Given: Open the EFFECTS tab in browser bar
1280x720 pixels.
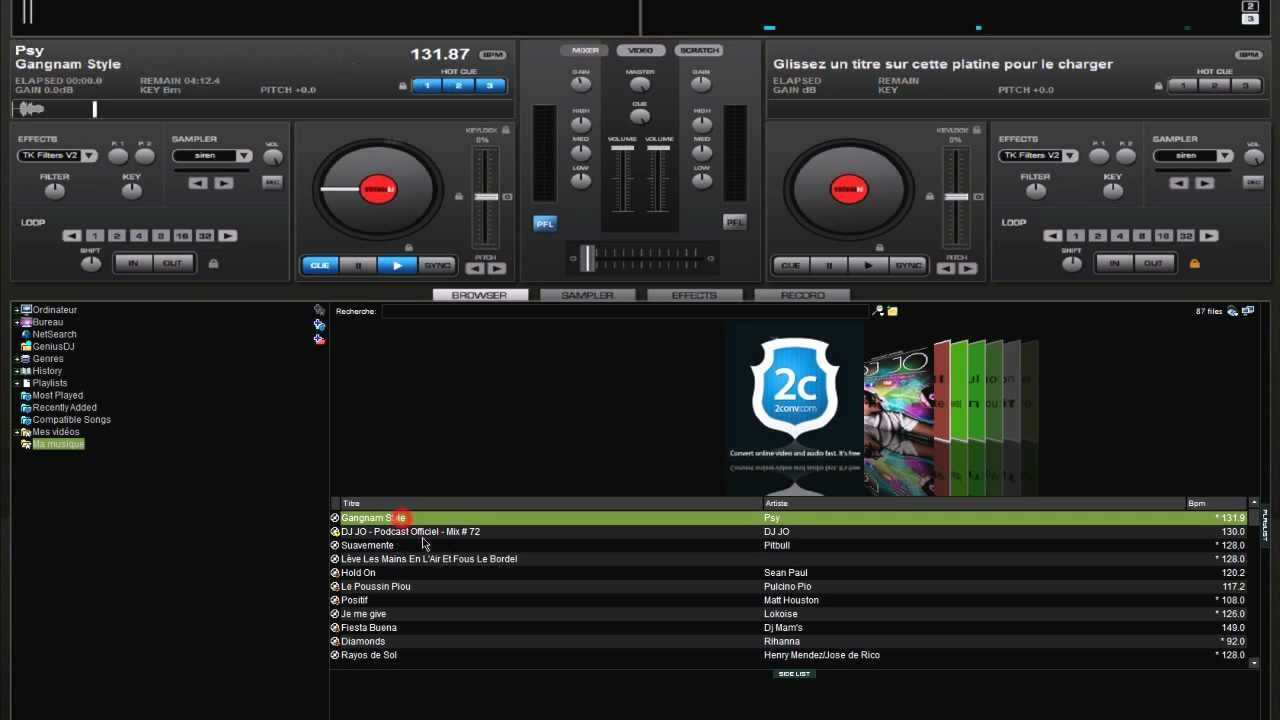Looking at the screenshot, I should 694,295.
